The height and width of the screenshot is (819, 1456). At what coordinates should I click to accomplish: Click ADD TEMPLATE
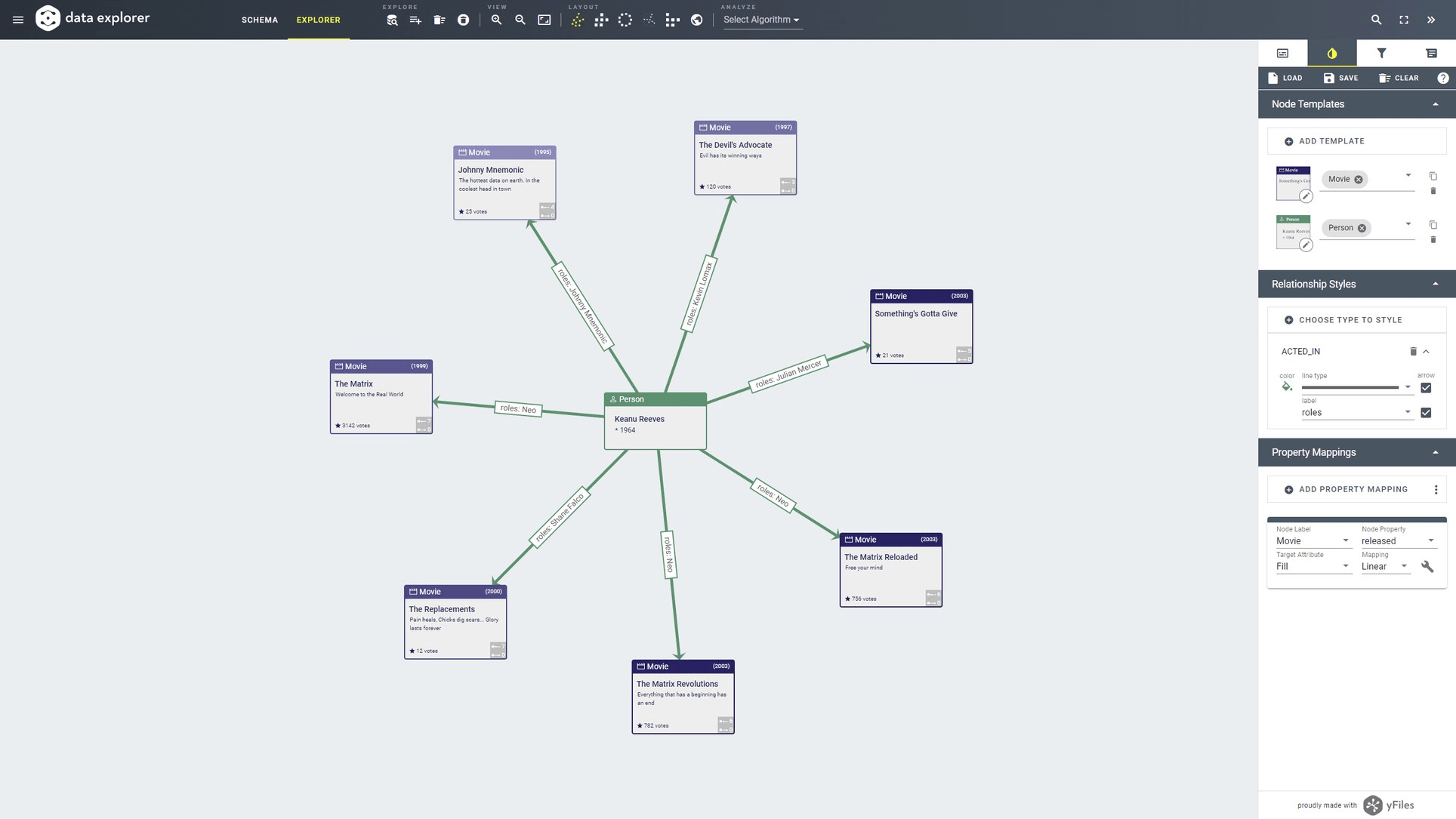tap(1356, 141)
